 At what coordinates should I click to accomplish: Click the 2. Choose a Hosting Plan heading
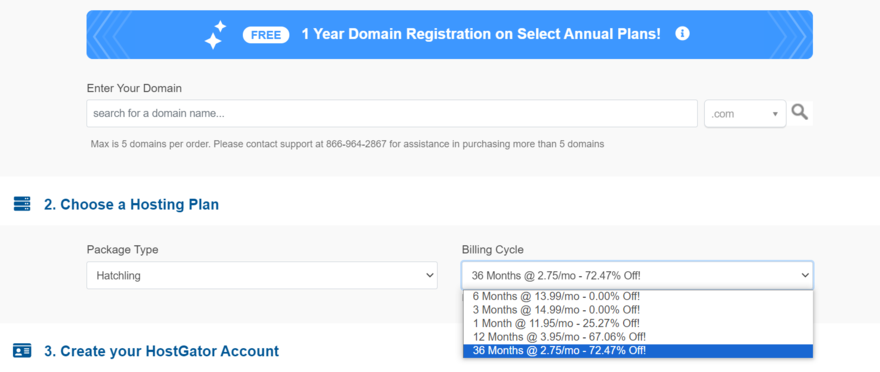[x=131, y=204]
